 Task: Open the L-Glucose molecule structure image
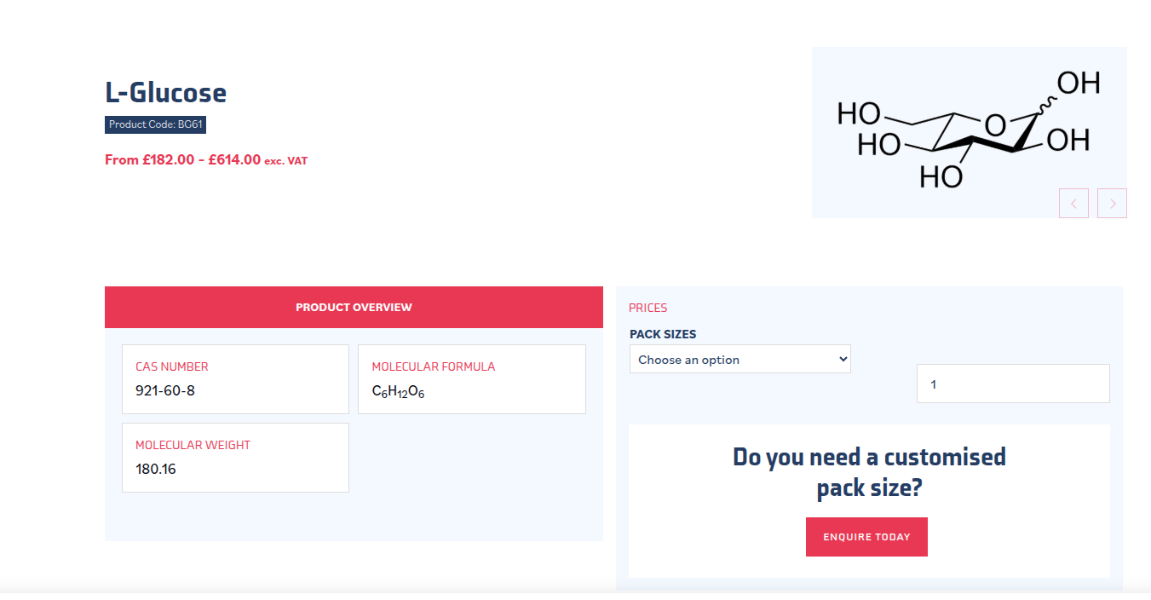click(967, 125)
